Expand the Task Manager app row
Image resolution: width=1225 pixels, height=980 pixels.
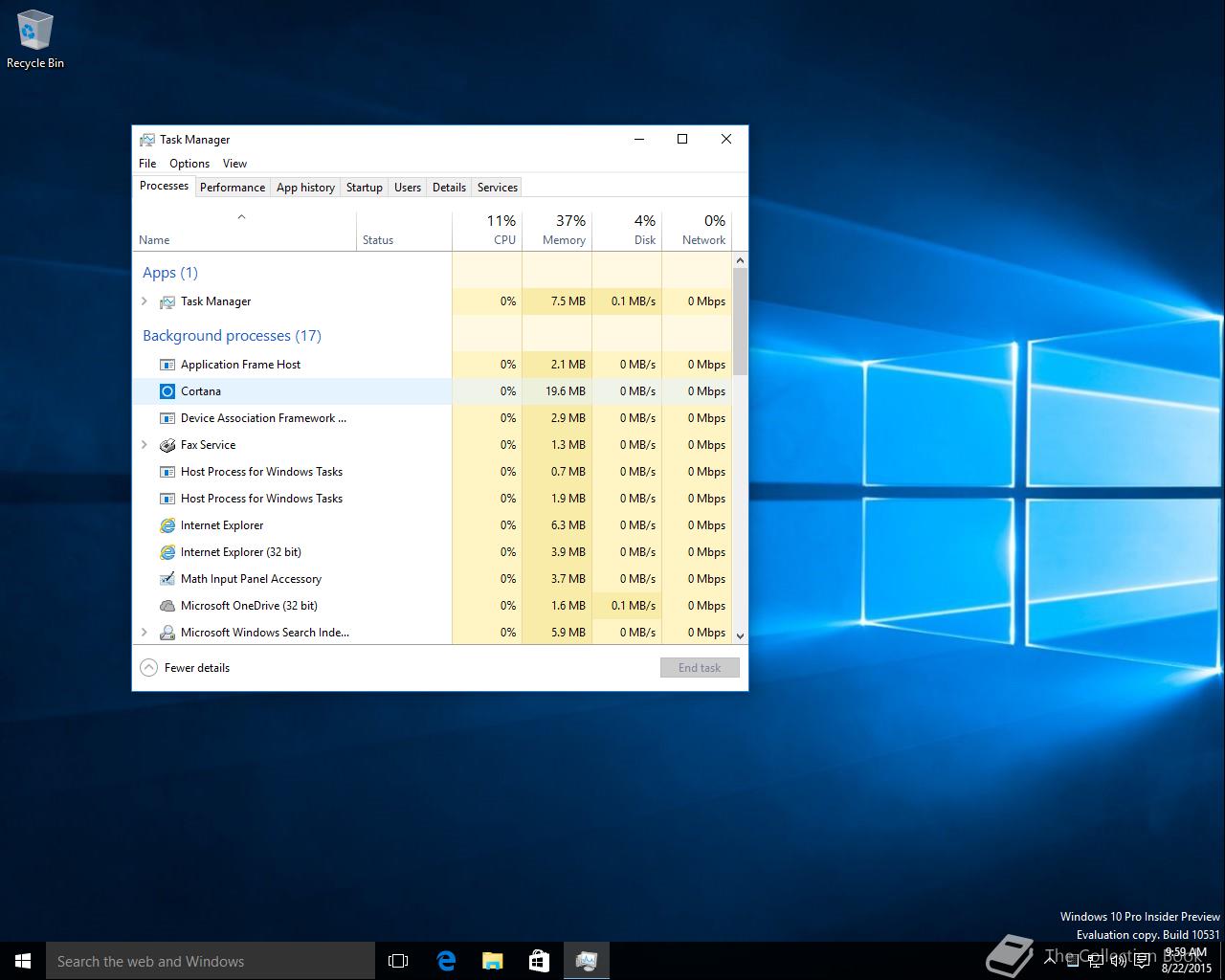coord(145,301)
